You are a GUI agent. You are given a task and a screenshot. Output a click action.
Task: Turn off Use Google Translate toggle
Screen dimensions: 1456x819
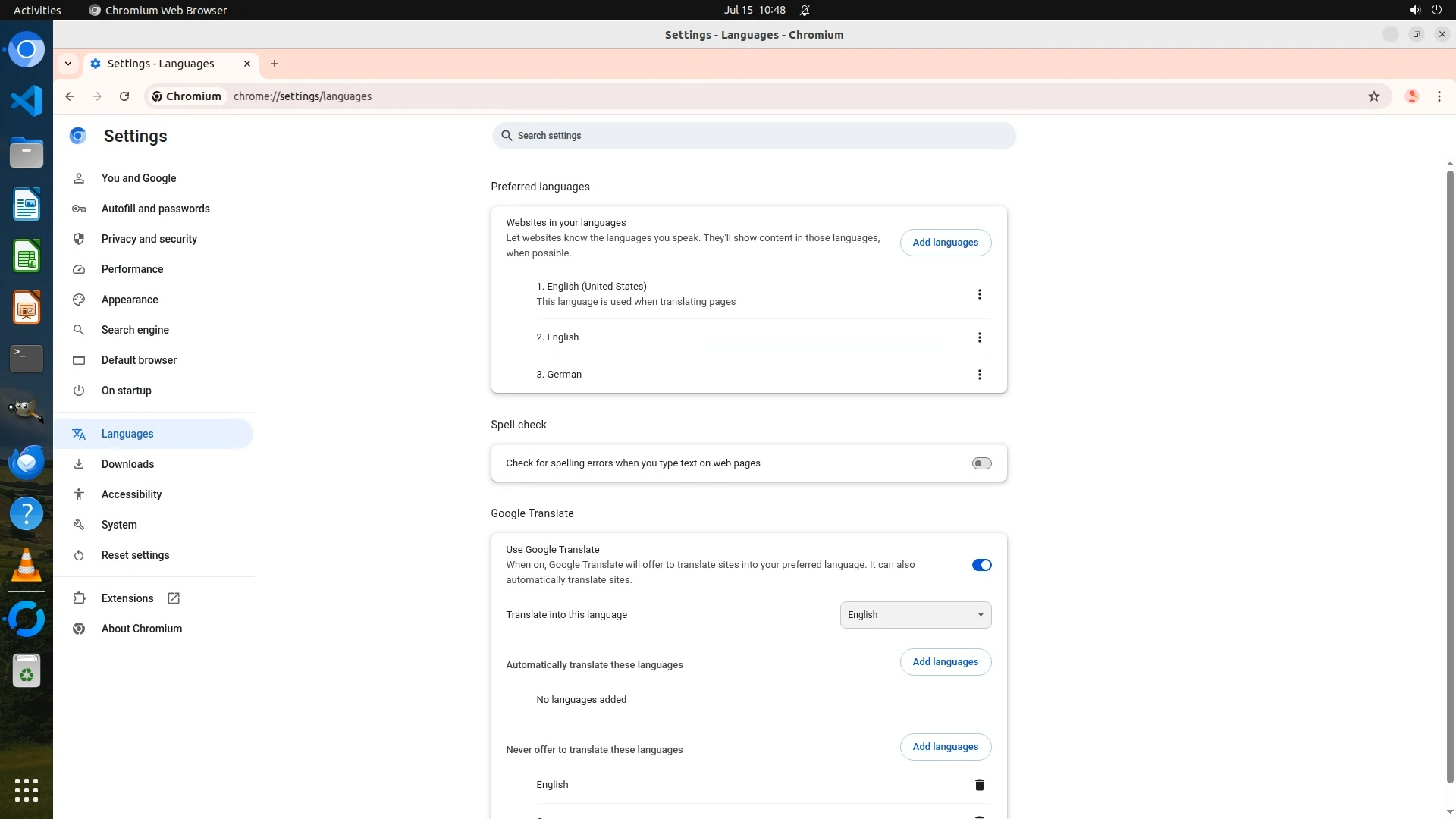(981, 565)
